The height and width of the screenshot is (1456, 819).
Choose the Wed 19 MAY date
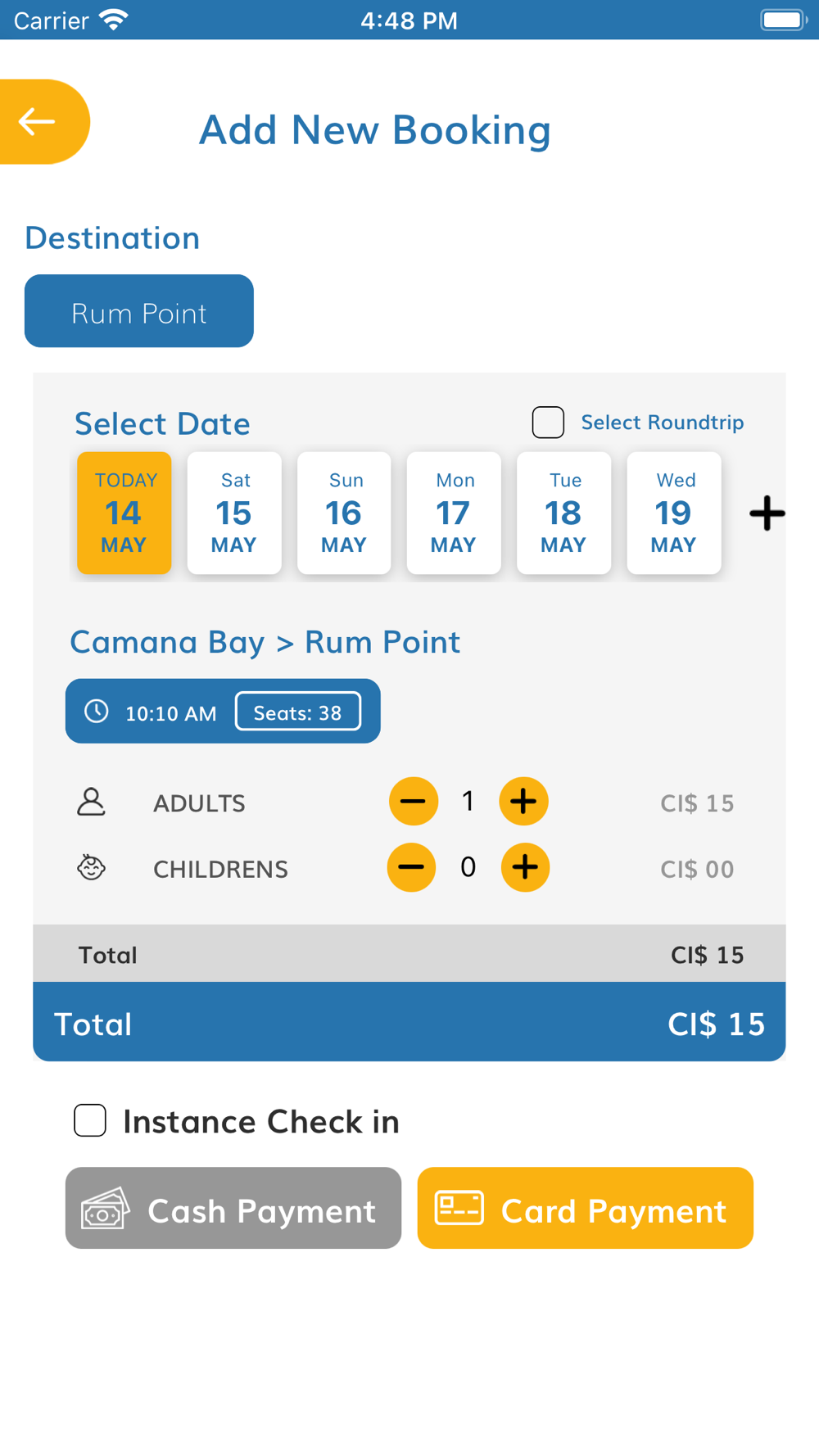coord(674,513)
